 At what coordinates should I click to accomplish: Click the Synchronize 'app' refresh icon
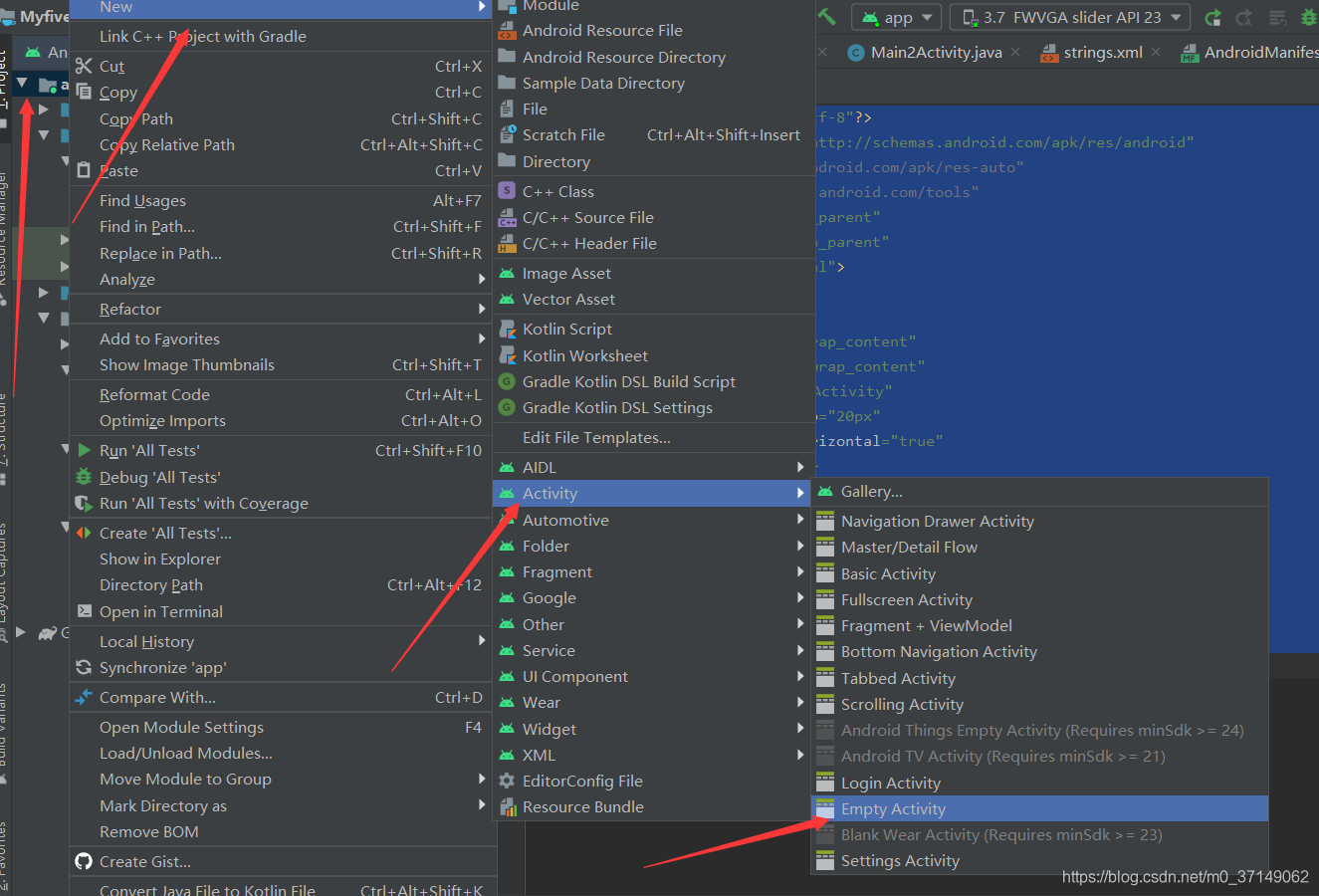click(84, 667)
